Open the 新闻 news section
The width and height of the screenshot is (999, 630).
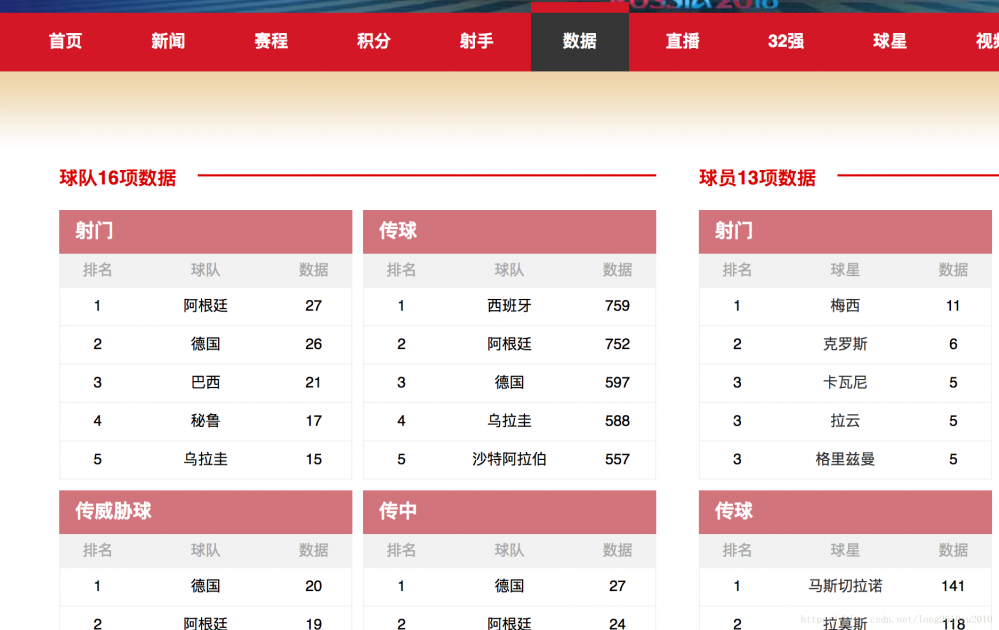pyautogui.click(x=167, y=42)
